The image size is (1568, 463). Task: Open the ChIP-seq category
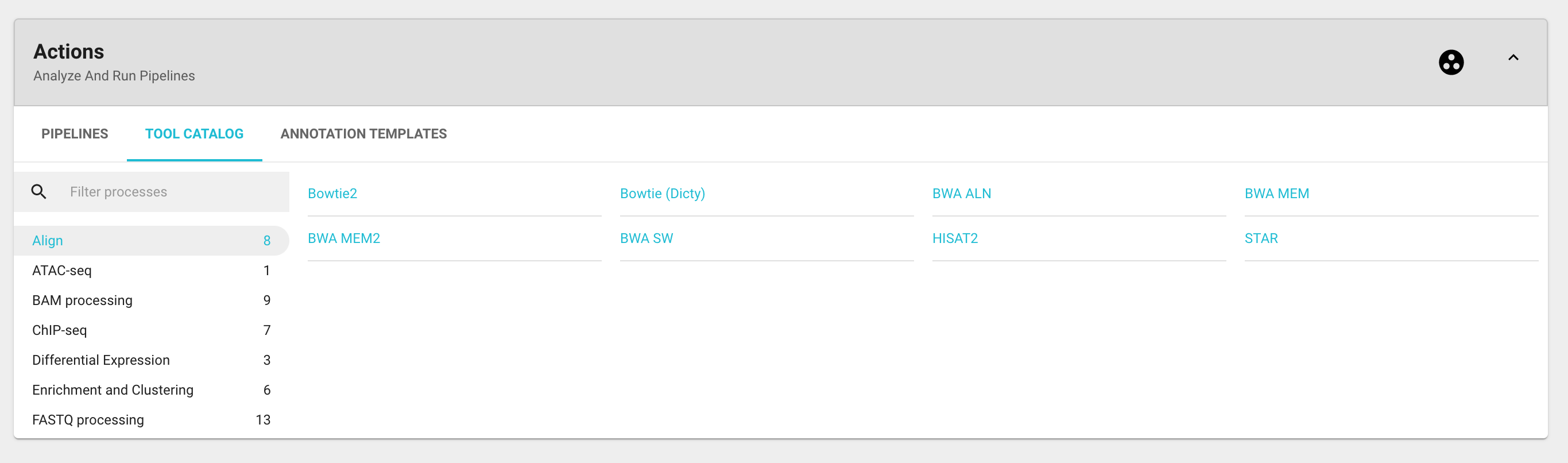point(60,330)
